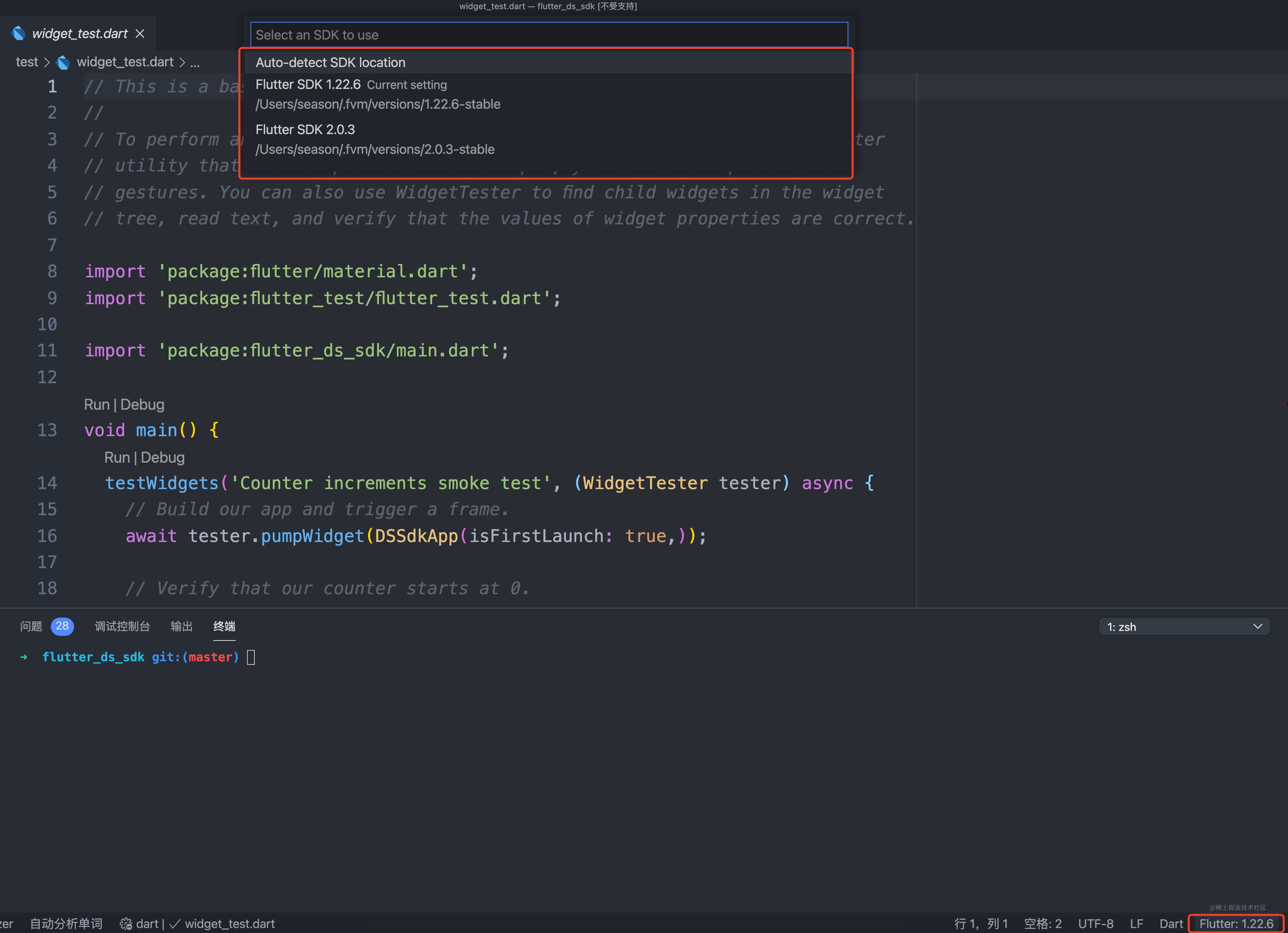Click the WidgetTester type name
This screenshot has height=933, width=1288.
[x=646, y=483]
